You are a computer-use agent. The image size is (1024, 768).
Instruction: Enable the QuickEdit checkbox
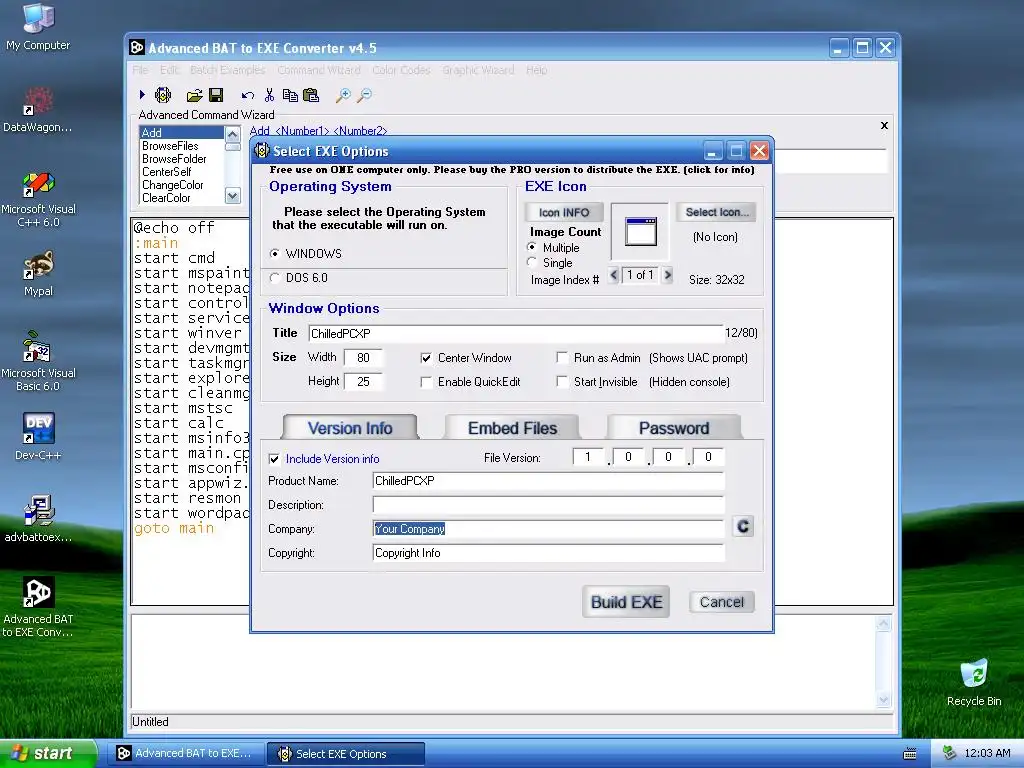click(426, 382)
